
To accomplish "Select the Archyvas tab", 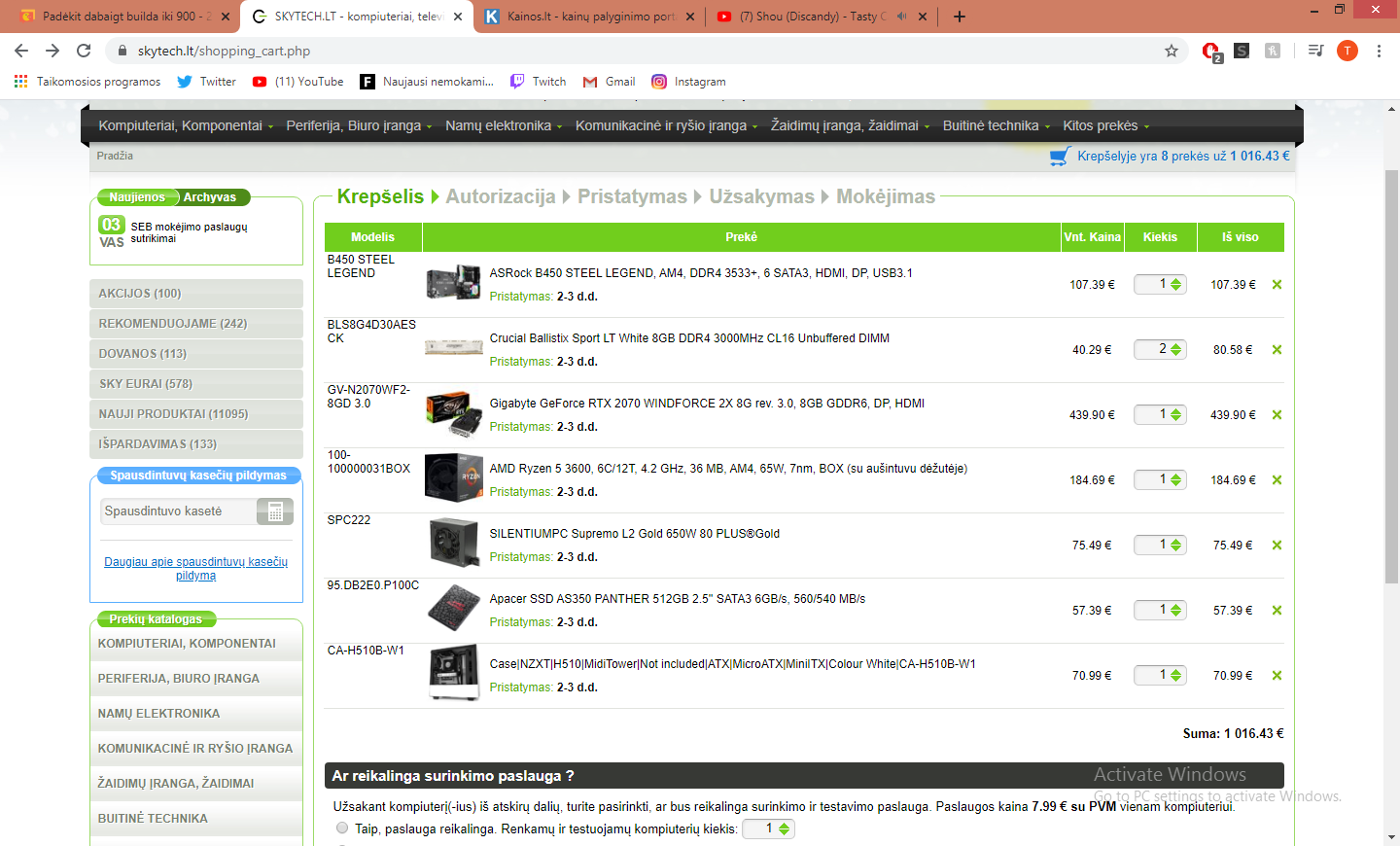I will pos(210,197).
